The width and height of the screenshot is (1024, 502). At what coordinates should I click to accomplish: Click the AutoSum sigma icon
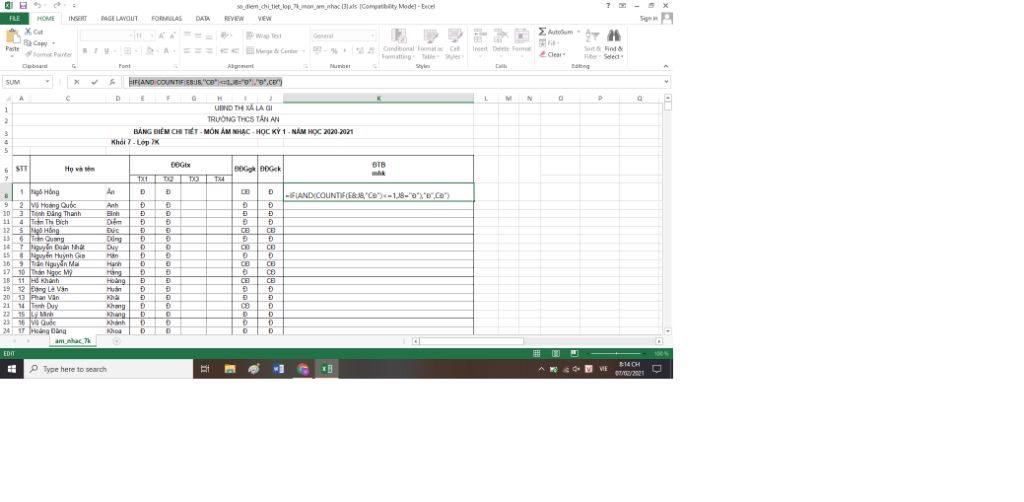click(x=543, y=31)
